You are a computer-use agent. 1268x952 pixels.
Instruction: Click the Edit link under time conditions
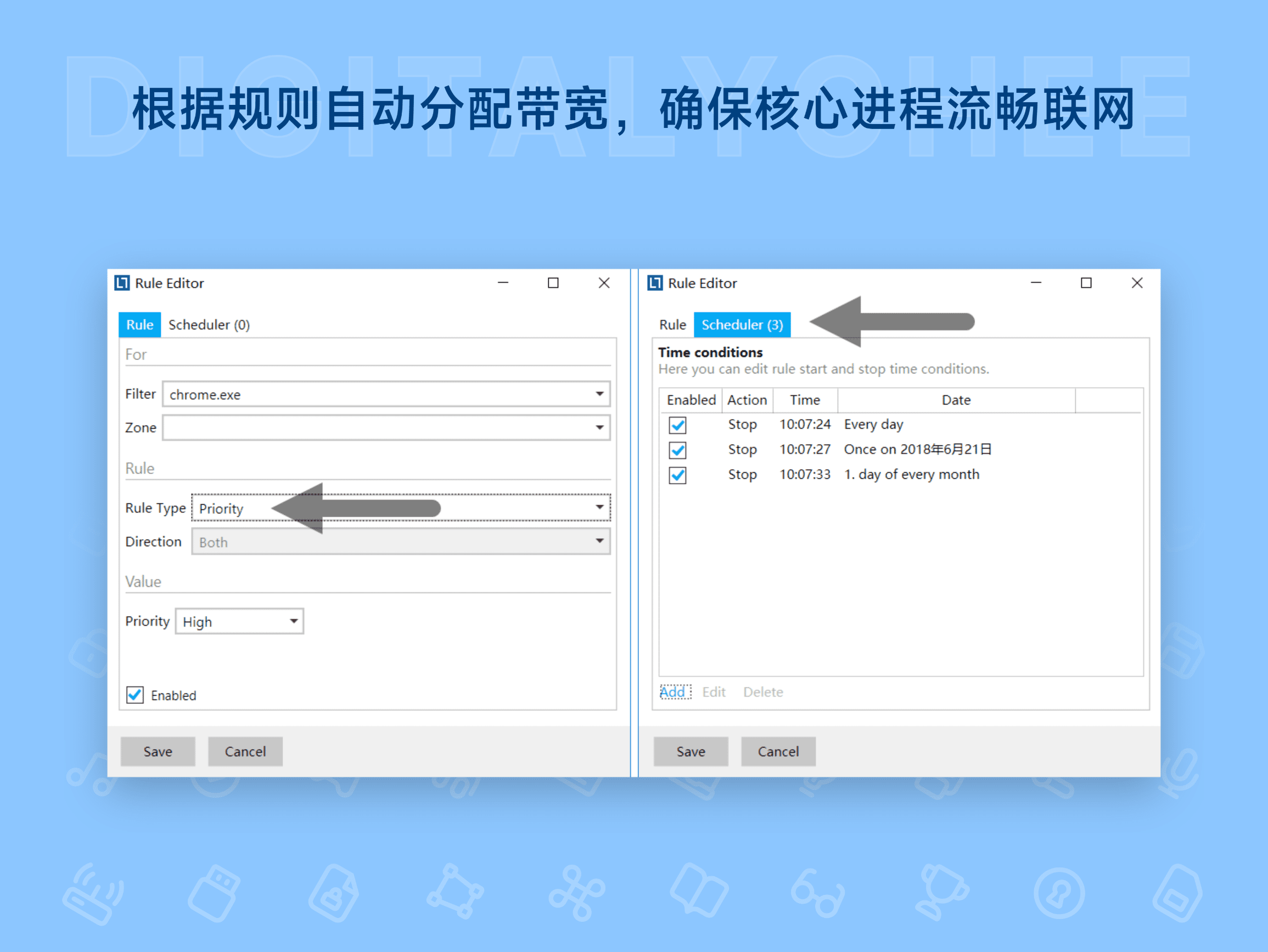pyautogui.click(x=713, y=692)
